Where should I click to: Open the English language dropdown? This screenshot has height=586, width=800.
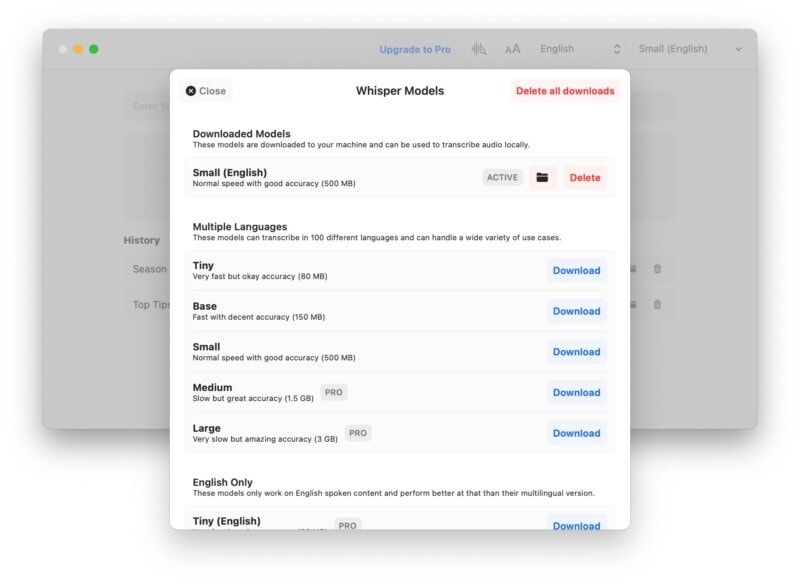[580, 48]
